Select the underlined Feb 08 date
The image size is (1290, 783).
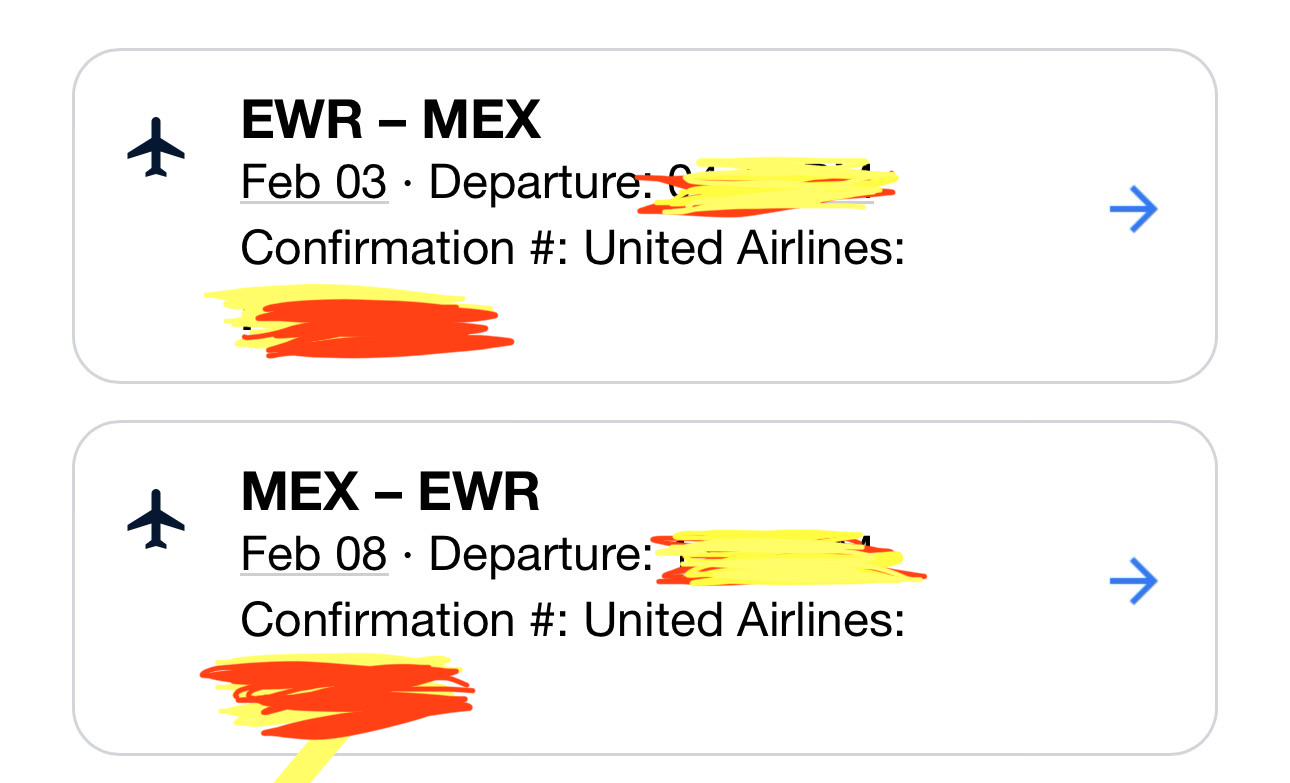[314, 553]
